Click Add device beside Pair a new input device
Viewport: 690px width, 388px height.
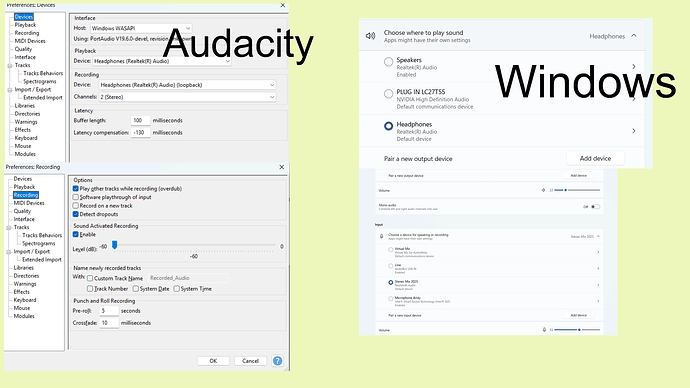coord(579,315)
